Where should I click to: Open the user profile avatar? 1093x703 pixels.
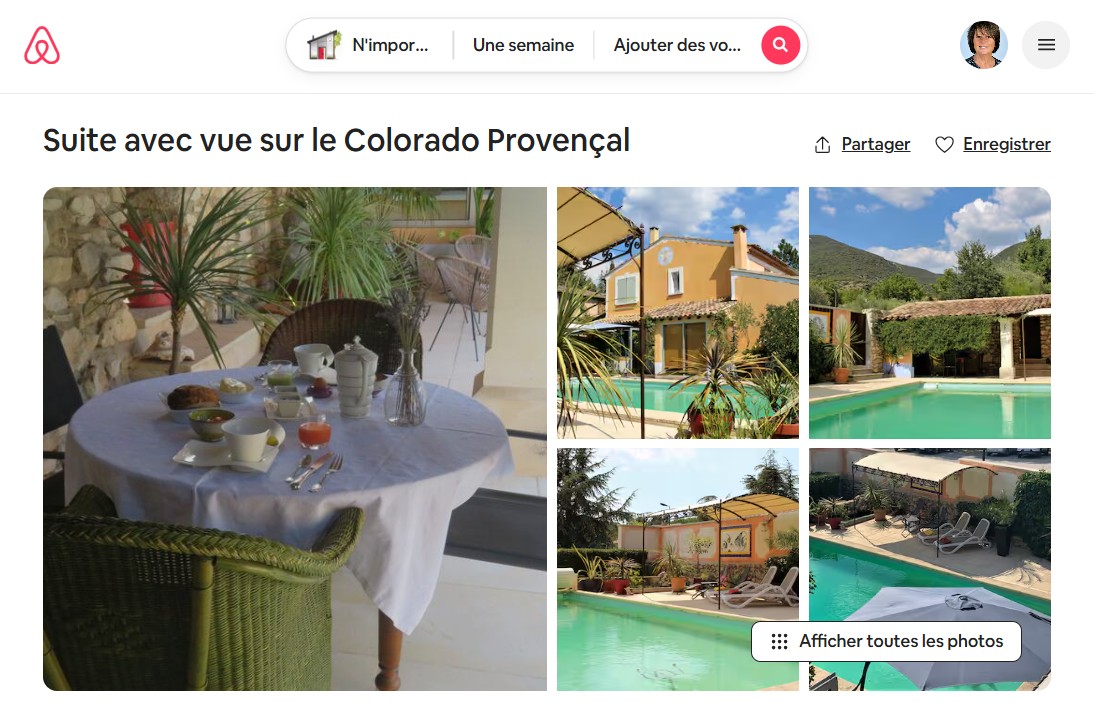[x=984, y=45]
